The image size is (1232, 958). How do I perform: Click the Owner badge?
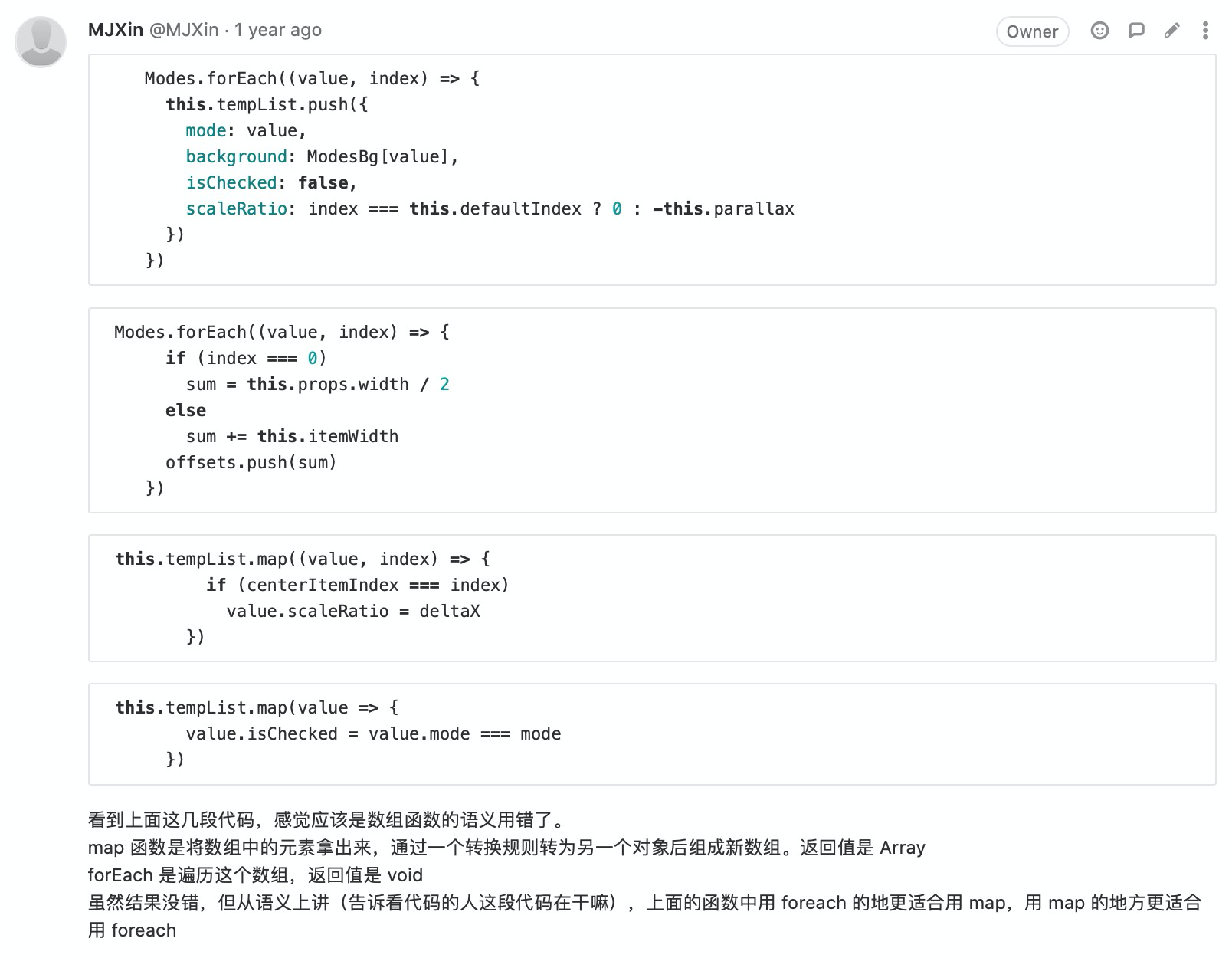click(1031, 31)
